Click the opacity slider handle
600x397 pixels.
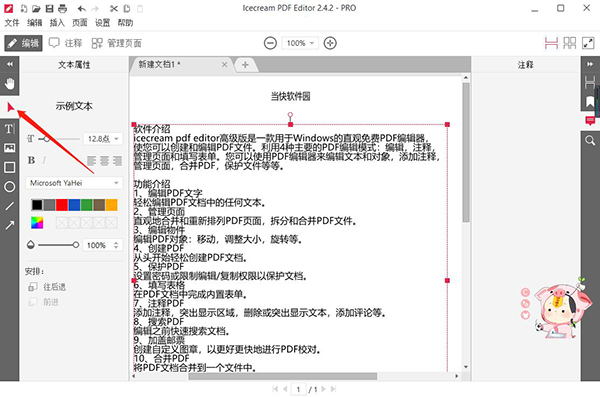point(76,245)
